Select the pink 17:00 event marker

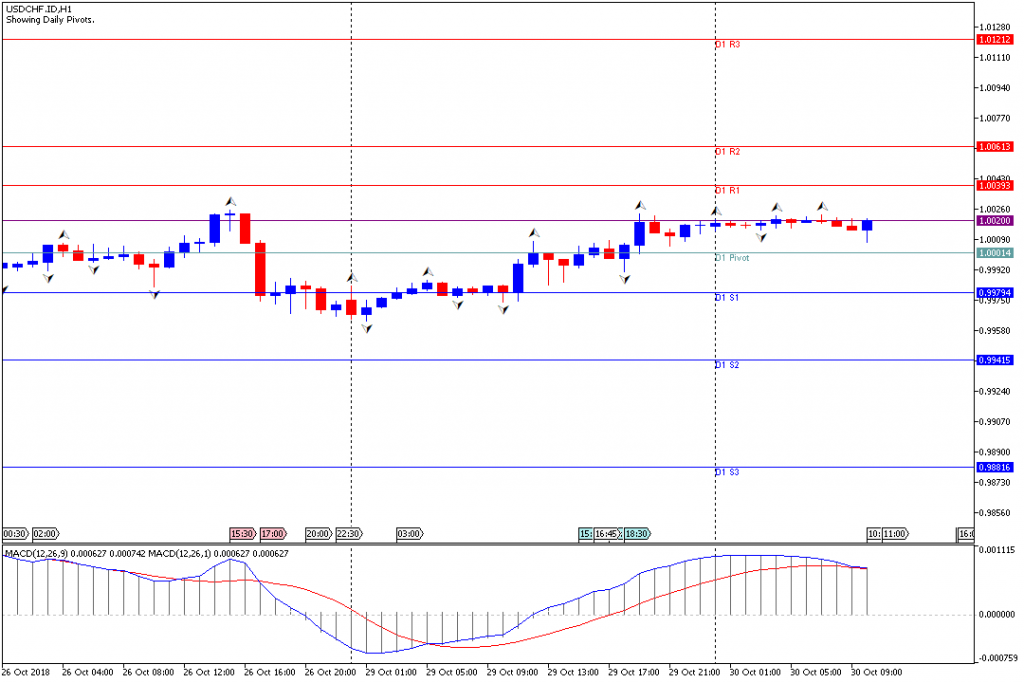point(273,534)
